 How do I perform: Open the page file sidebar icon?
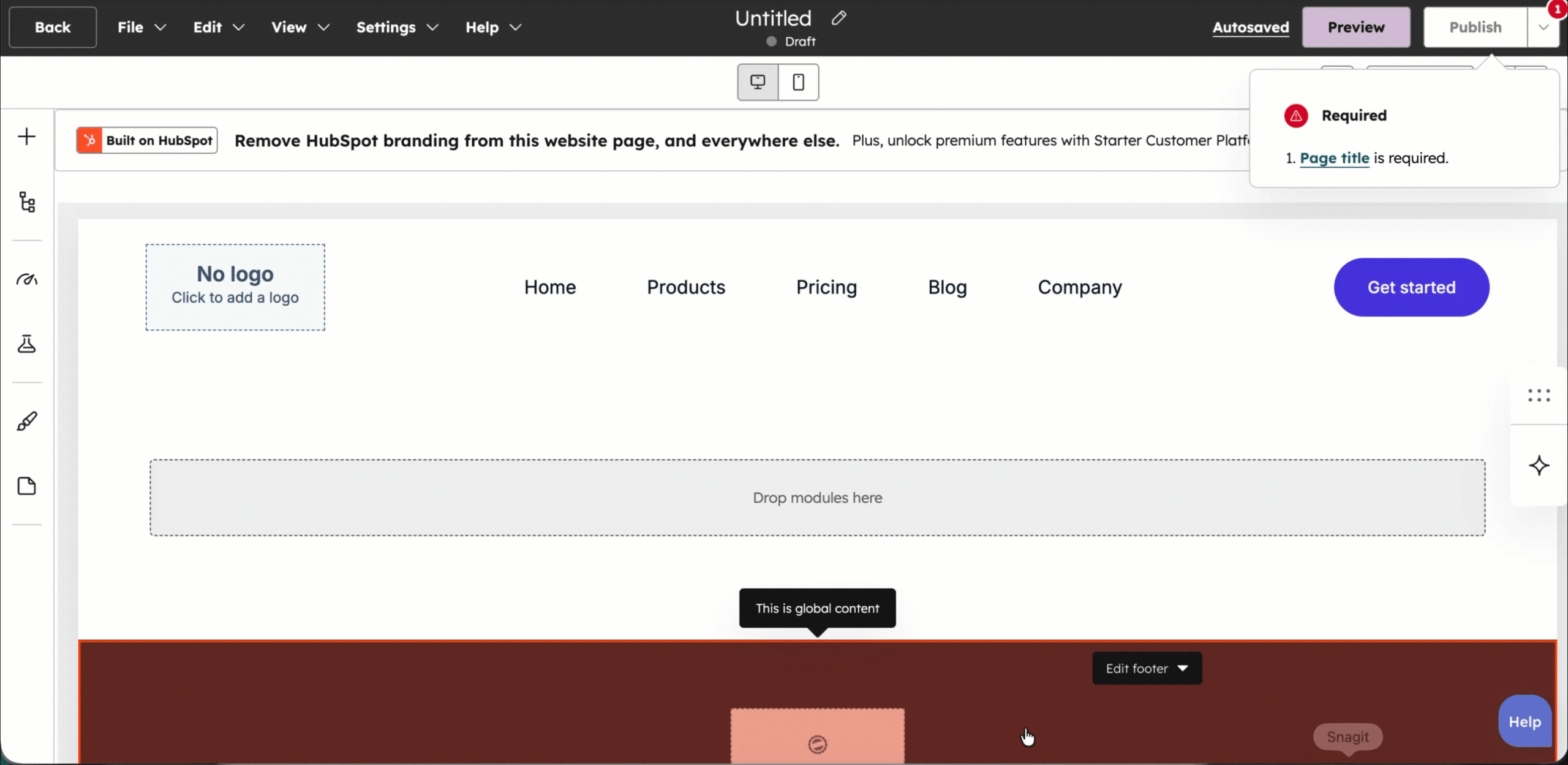click(x=27, y=486)
